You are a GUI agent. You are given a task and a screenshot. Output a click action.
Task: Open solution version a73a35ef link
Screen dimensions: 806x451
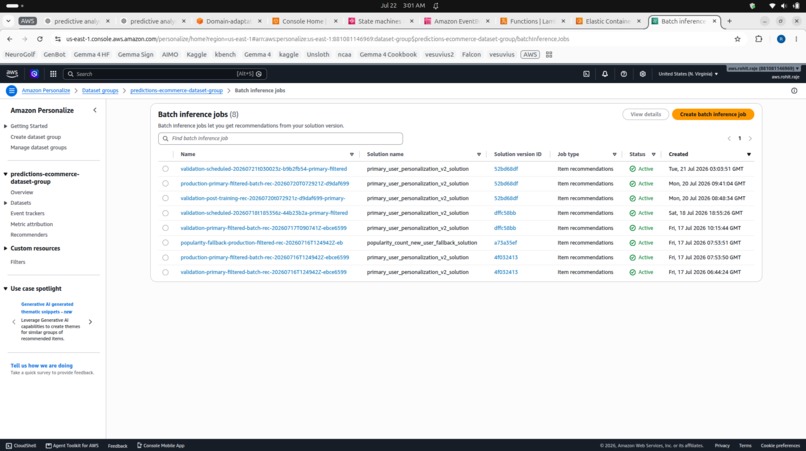coord(505,243)
